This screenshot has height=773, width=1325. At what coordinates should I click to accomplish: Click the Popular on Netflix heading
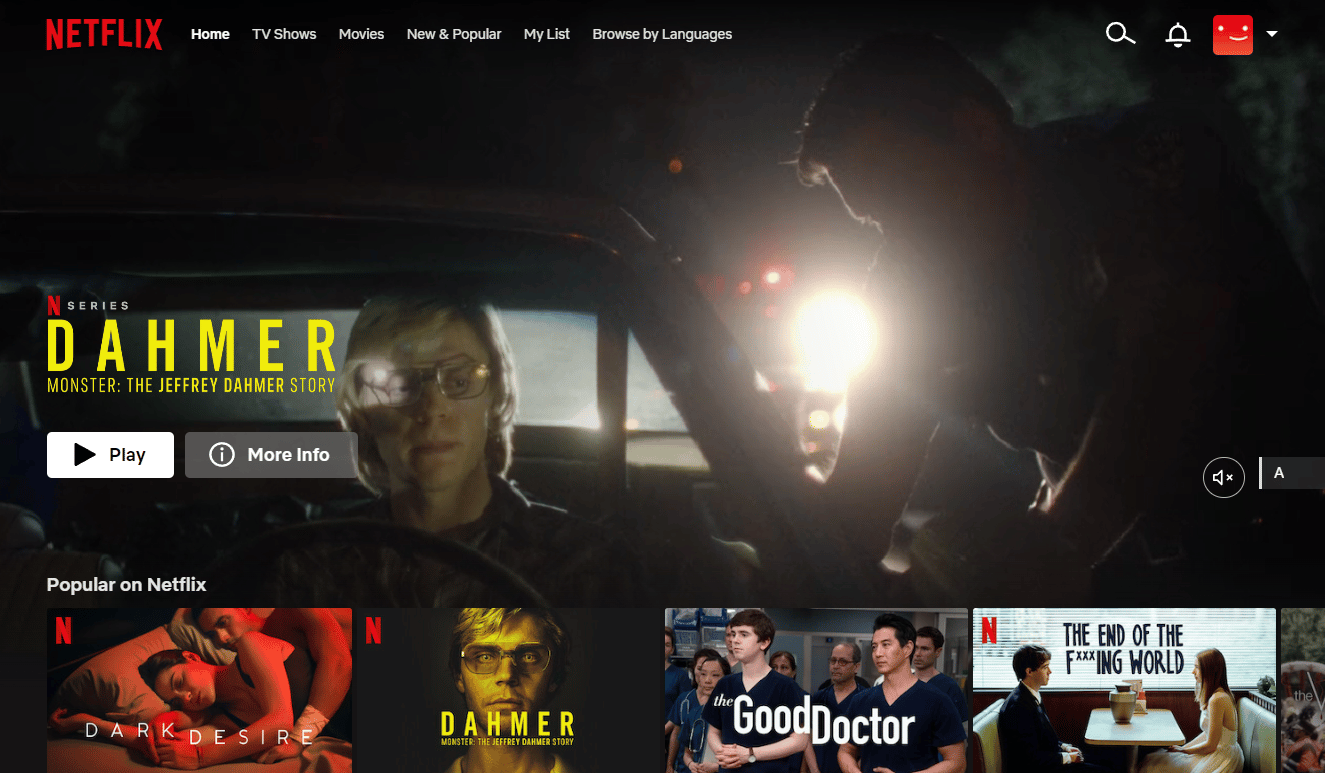pos(126,584)
